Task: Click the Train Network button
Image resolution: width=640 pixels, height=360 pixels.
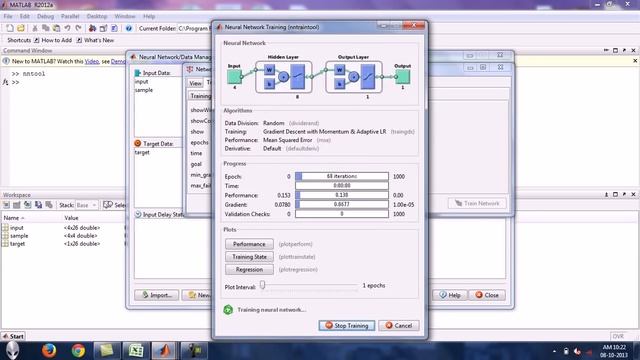Action: (x=477, y=203)
